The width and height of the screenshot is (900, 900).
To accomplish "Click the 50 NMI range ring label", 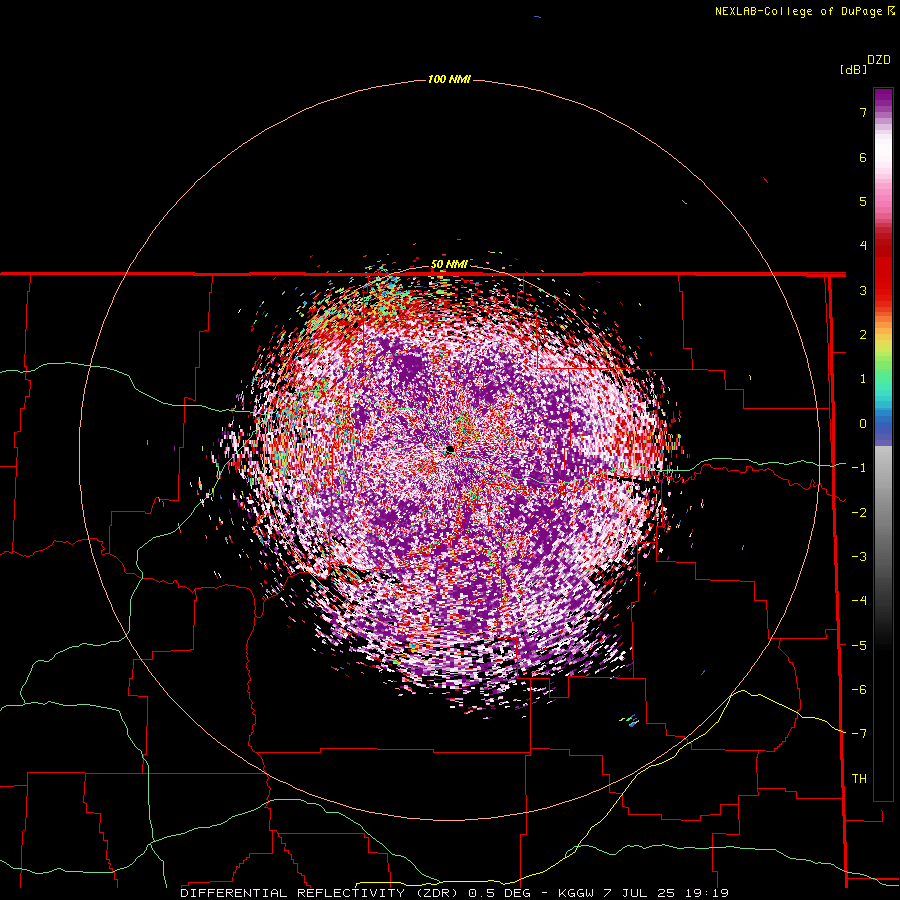I will tap(449, 264).
